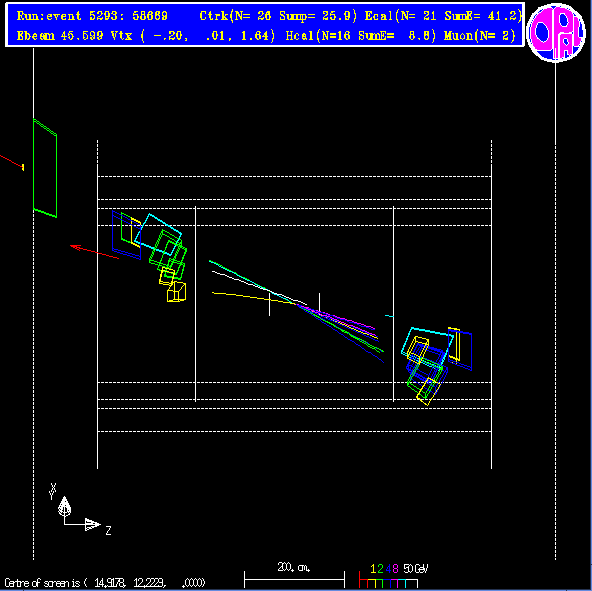Click the cyan box in the left cluster
The width and height of the screenshot is (592, 591).
pyautogui.click(x=158, y=234)
